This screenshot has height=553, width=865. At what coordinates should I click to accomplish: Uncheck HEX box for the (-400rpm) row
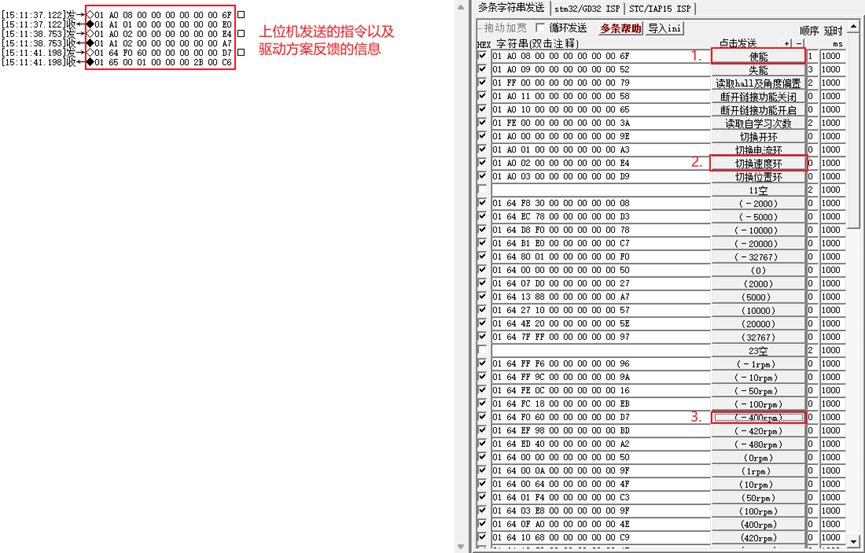[x=483, y=417]
